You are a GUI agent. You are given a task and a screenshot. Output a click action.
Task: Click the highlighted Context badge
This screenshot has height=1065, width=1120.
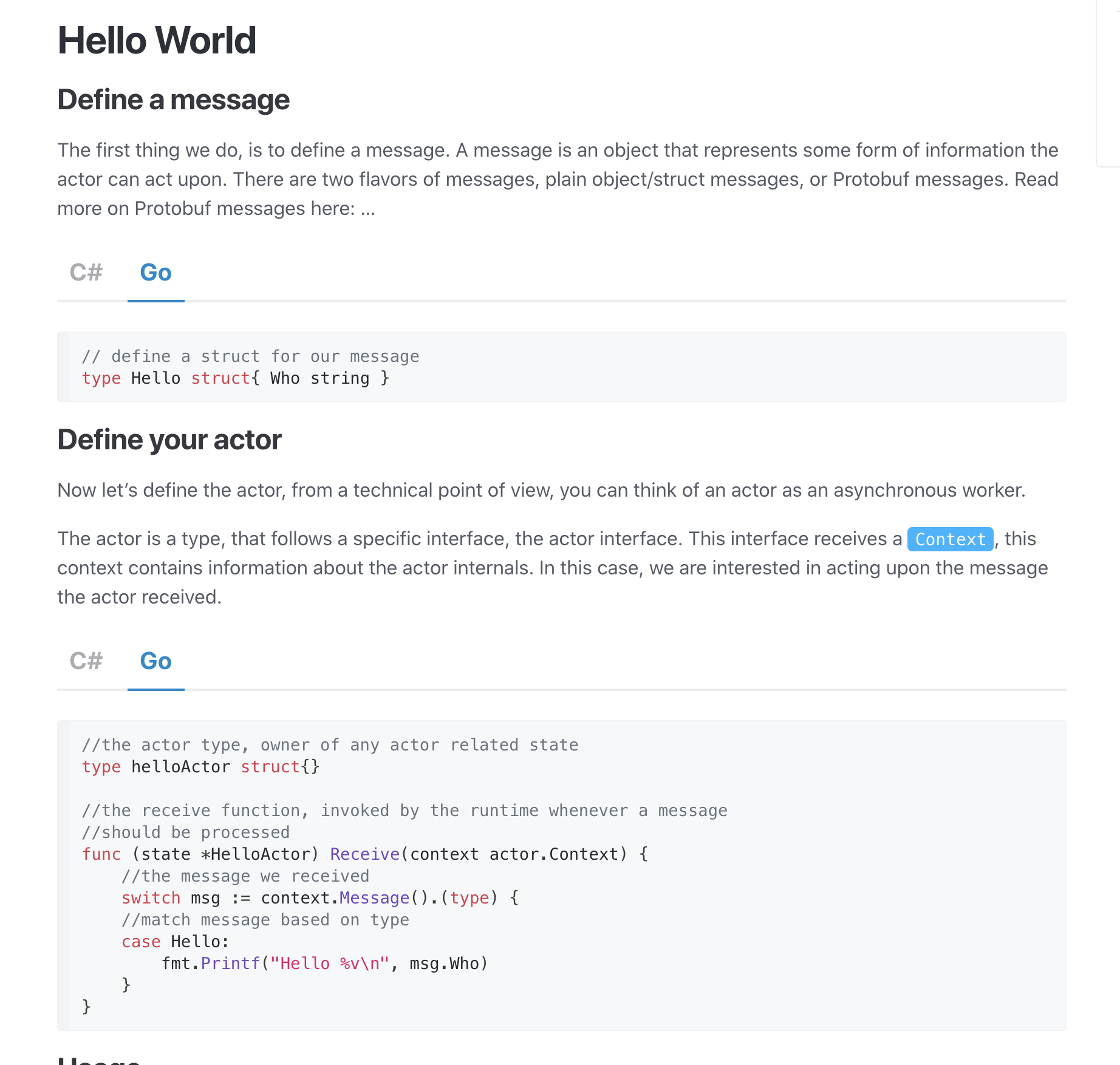pos(949,539)
